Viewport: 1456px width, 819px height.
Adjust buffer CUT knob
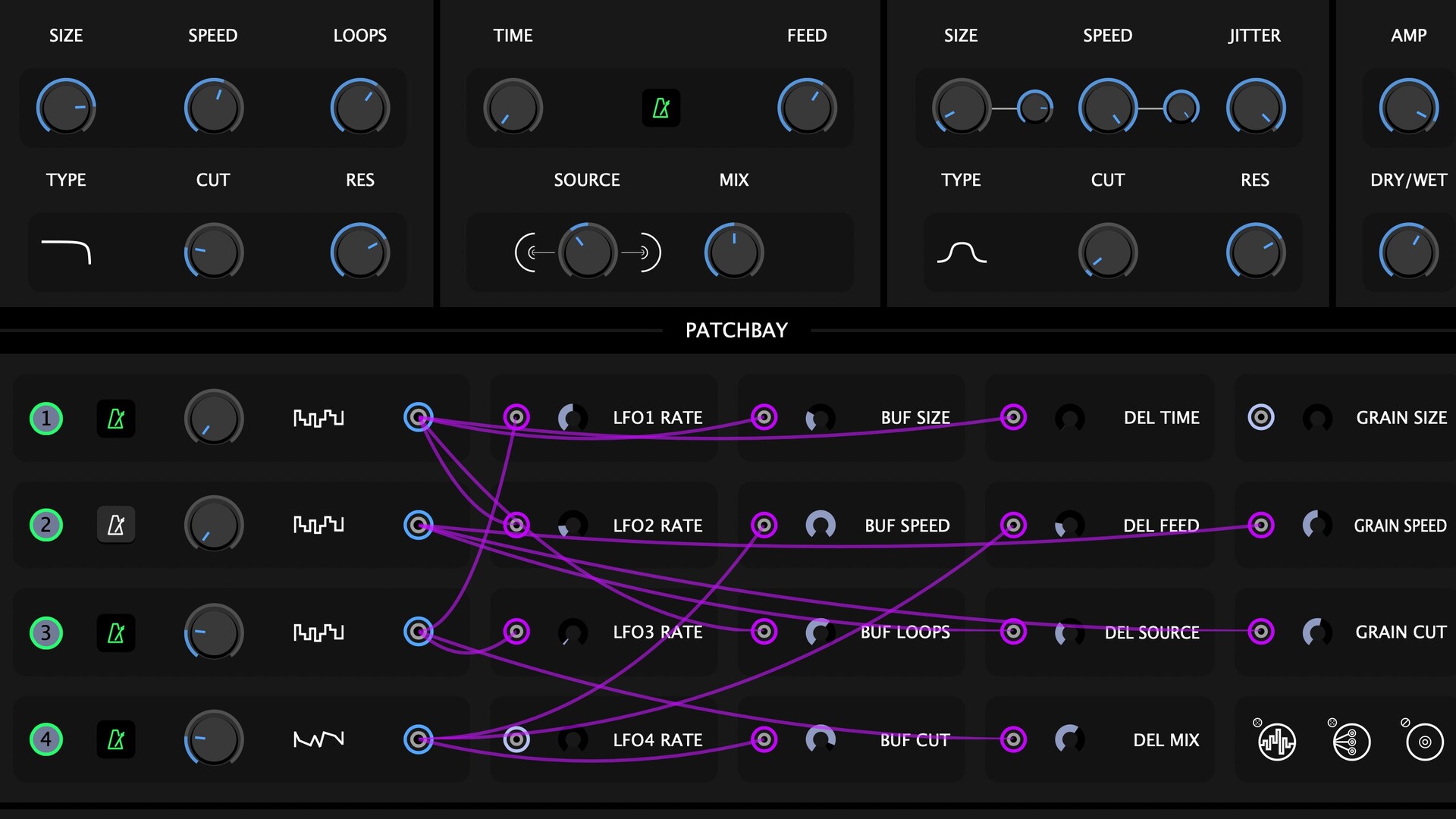click(x=213, y=253)
